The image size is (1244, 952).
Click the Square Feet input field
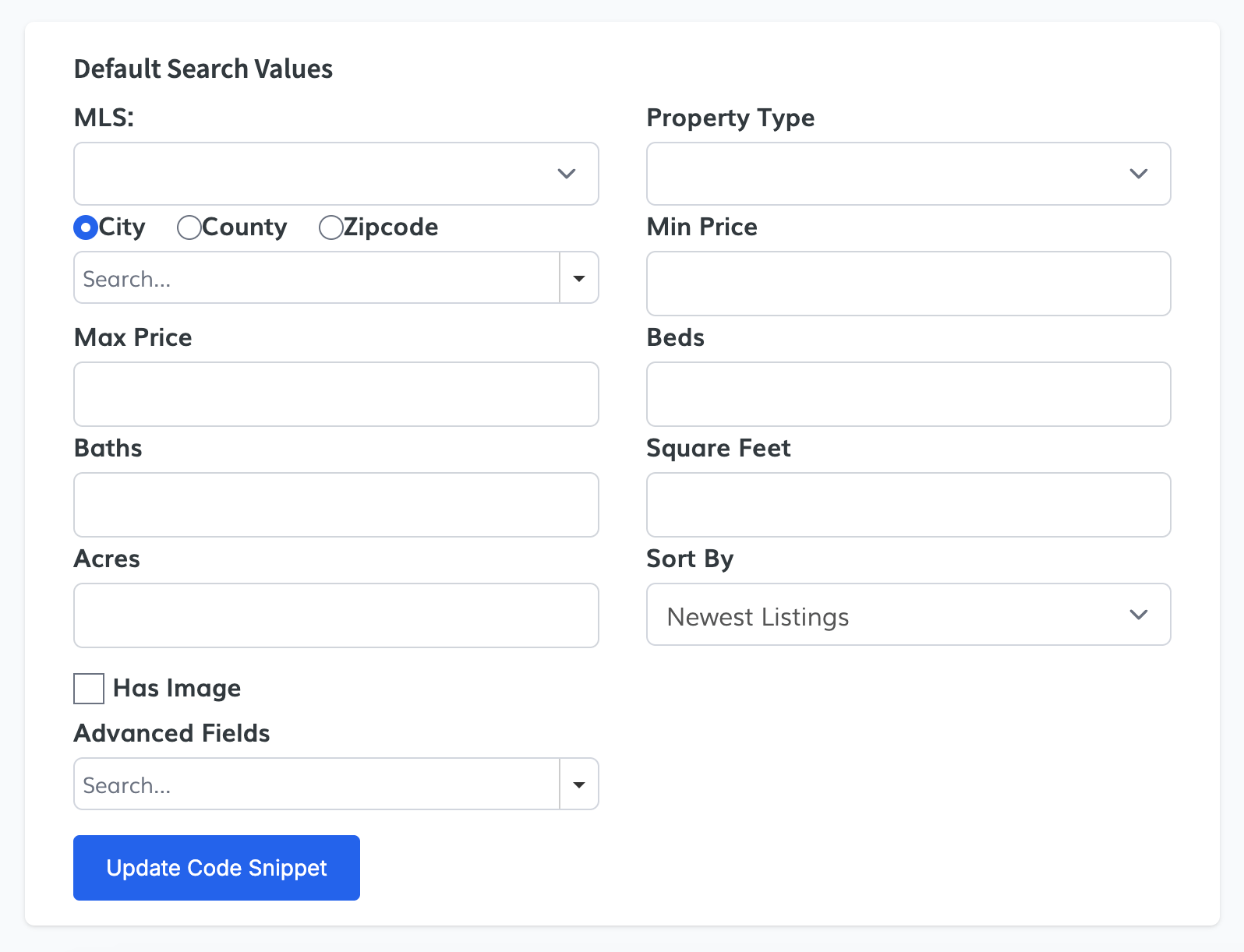click(908, 505)
